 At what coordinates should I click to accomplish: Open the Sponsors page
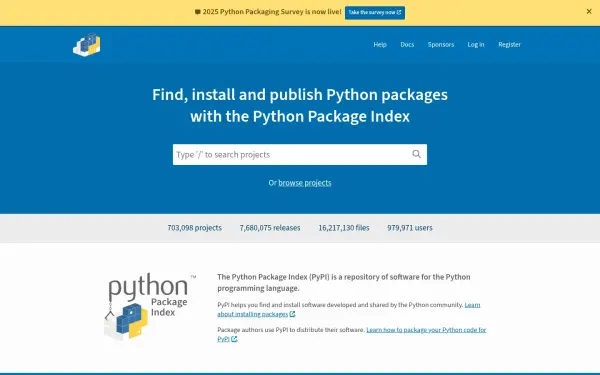[441, 44]
